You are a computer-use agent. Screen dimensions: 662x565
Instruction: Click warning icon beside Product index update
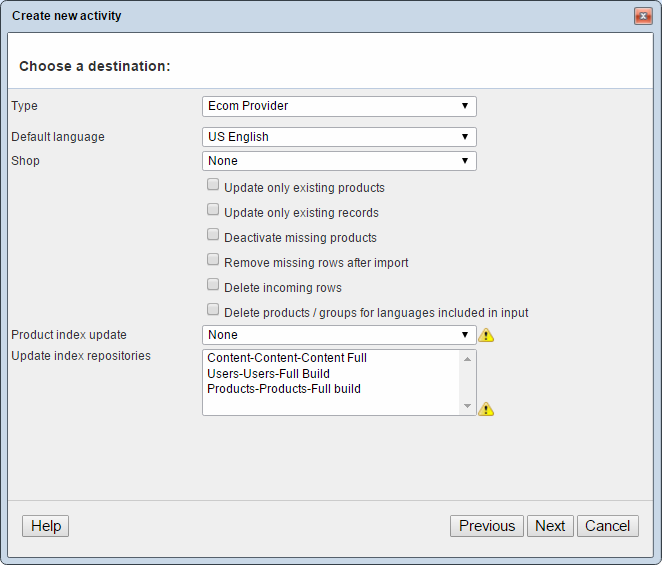[486, 335]
